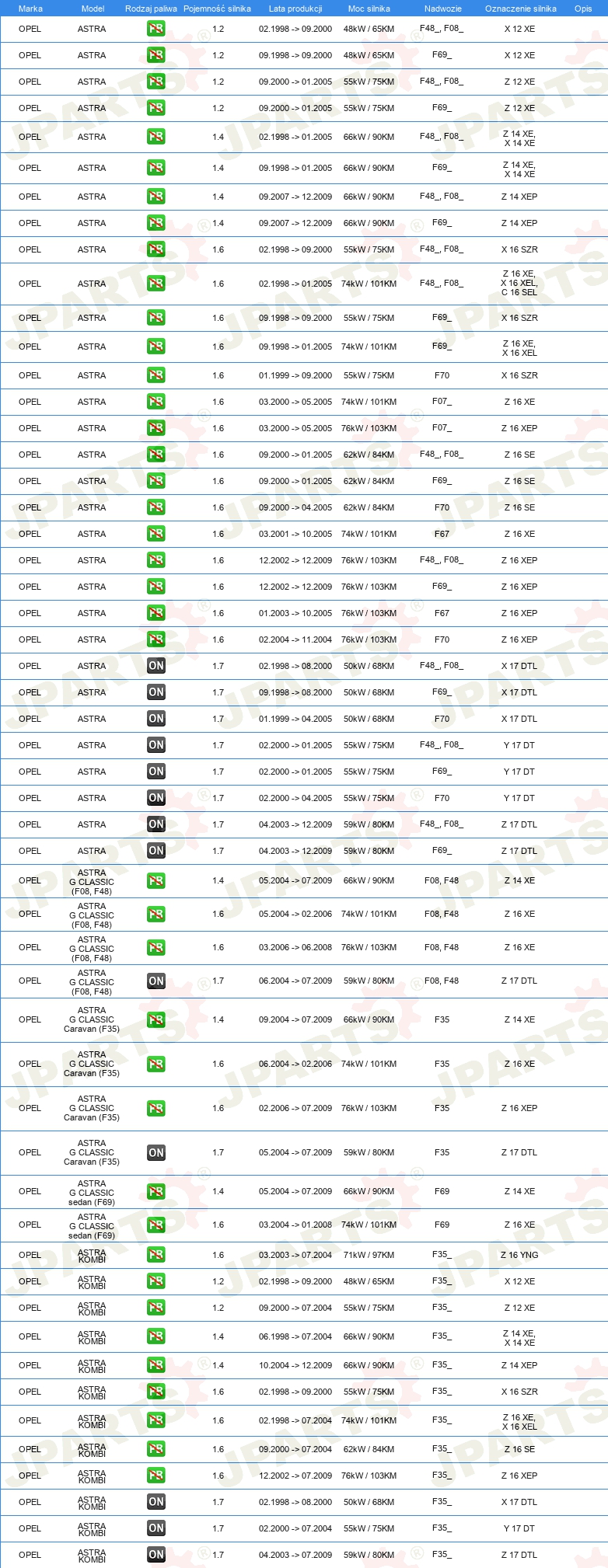This screenshot has width=608, height=1568.
Task: Click petrol icon in G CLASSIC Caravan Z 16 XEP row
Action: click(x=156, y=1109)
